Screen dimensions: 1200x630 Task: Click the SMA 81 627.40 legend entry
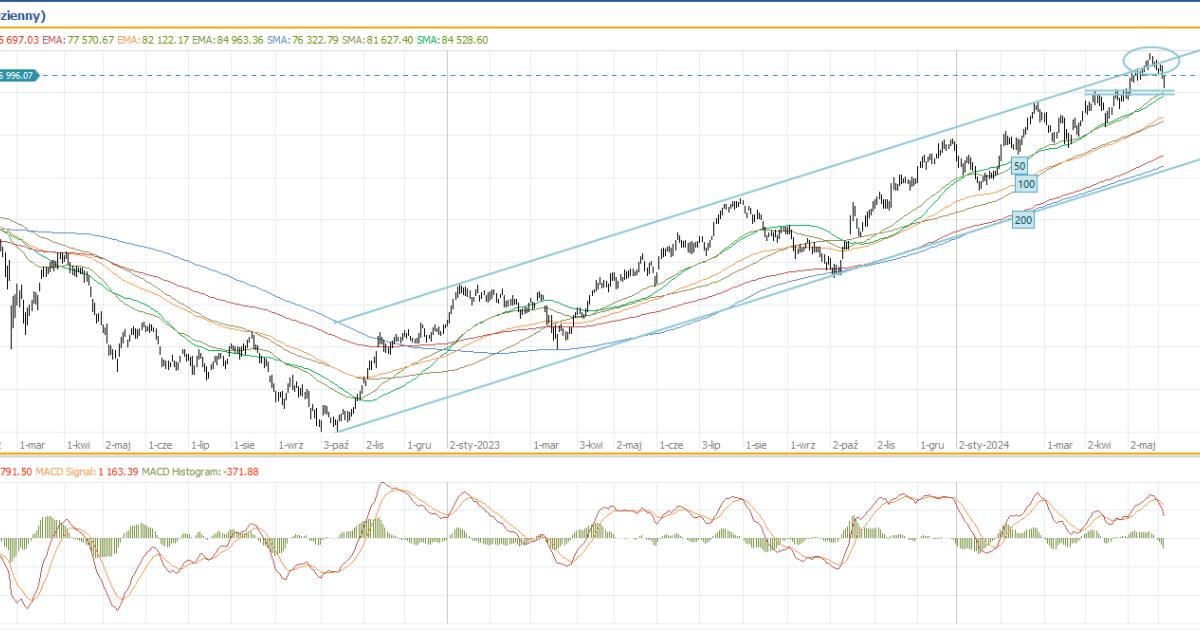[378, 39]
